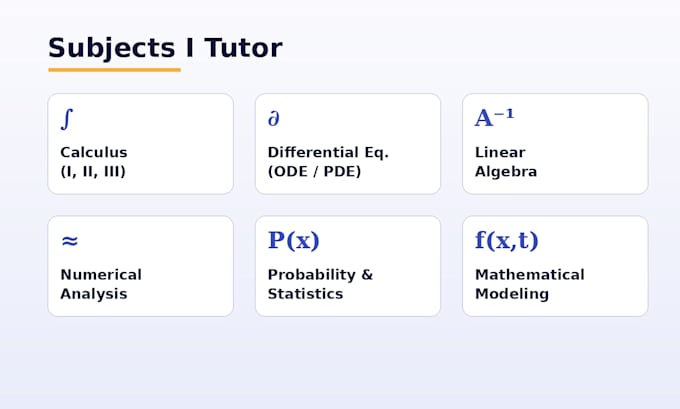Select the Numerical Analysis card
The width and height of the screenshot is (680, 409).
141,266
